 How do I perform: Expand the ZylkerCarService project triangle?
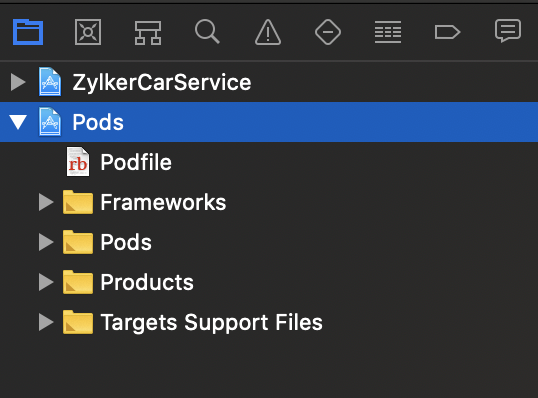[x=18, y=82]
